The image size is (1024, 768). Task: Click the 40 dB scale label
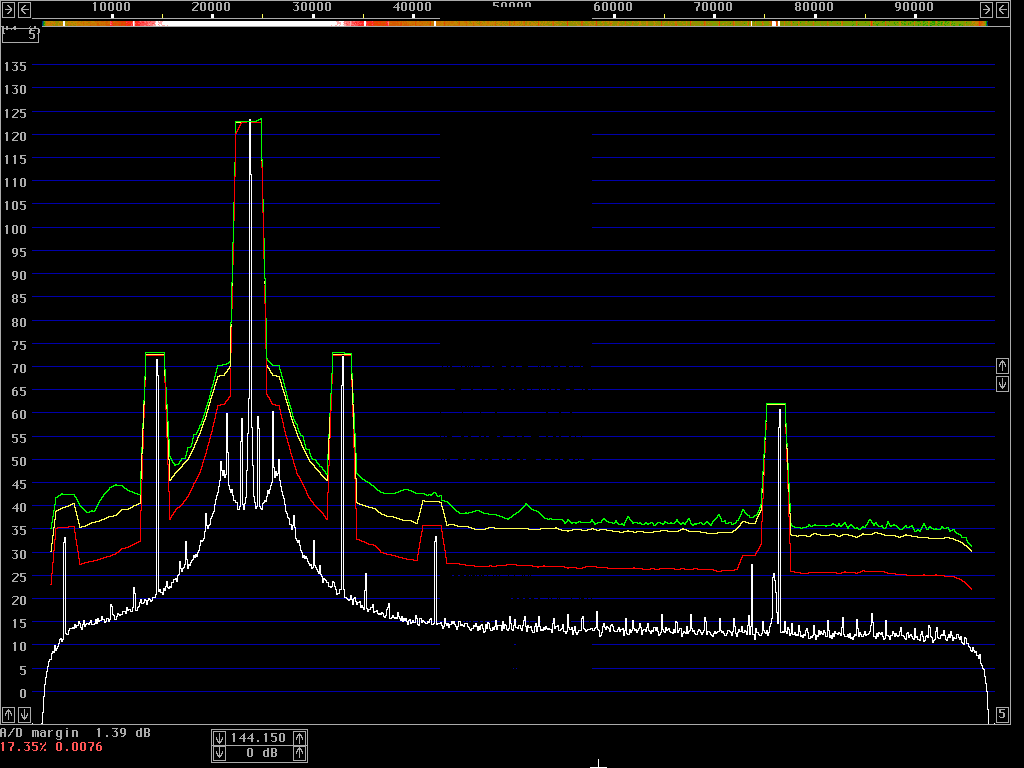pos(19,507)
